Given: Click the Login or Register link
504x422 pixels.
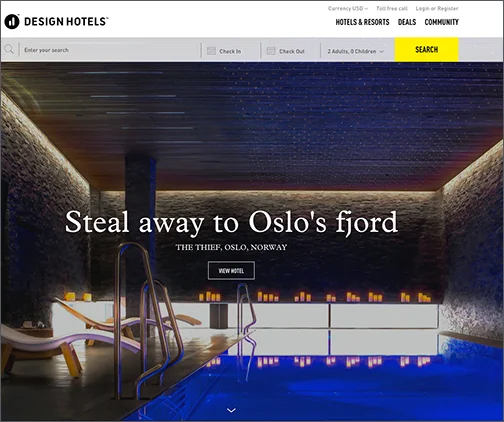Looking at the screenshot, I should [x=437, y=8].
